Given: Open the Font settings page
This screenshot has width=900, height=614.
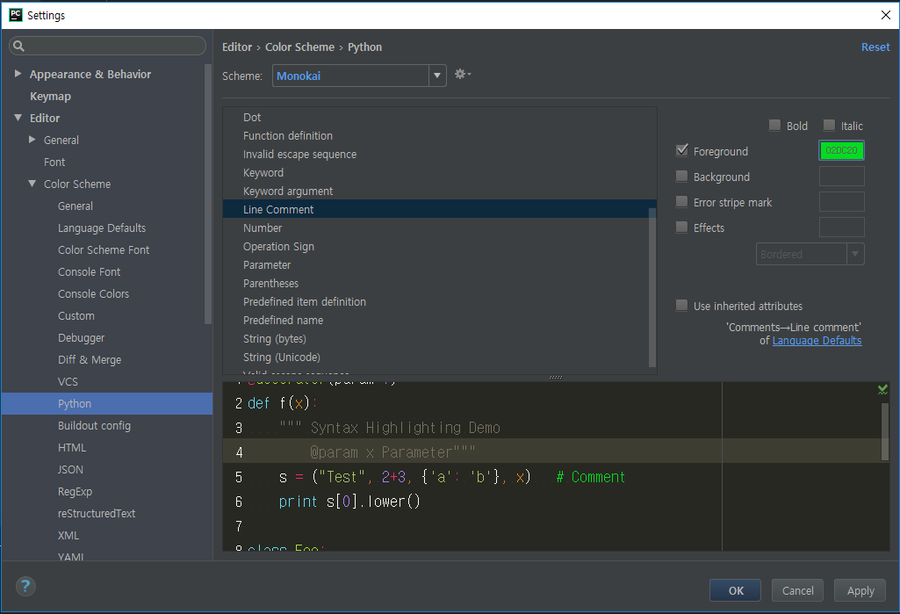Looking at the screenshot, I should 55,162.
